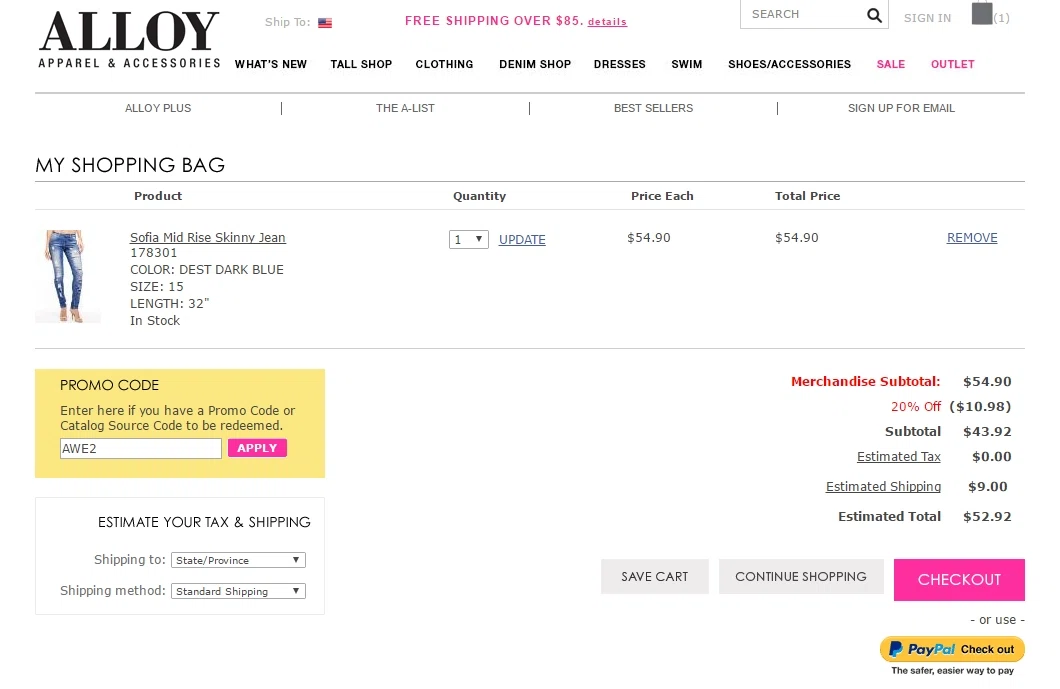Click Estimated Tax link
1060x689 pixels.
coord(898,456)
